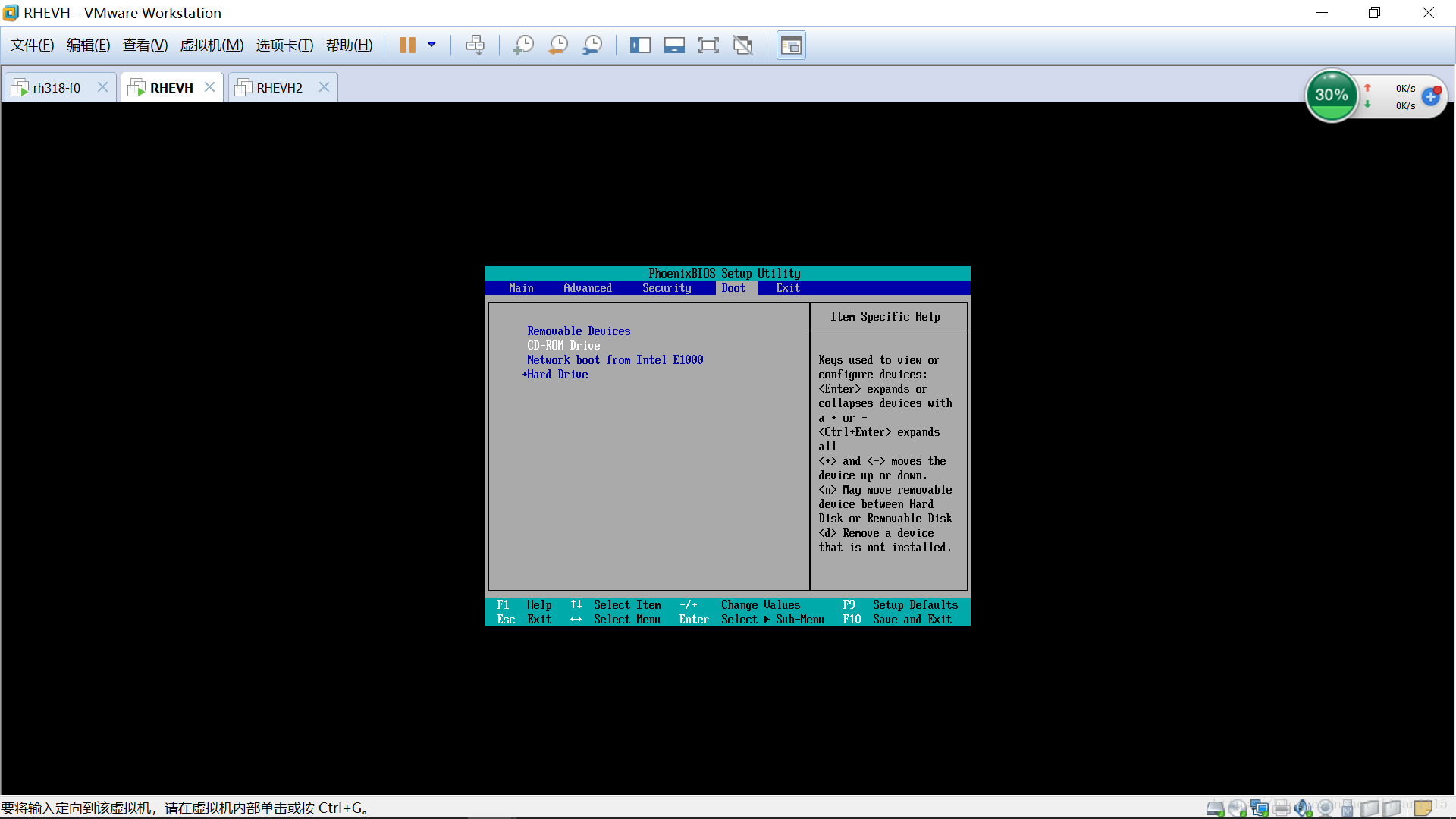This screenshot has height=819, width=1456.
Task: Click the hard disk status icon
Action: tap(1216, 808)
